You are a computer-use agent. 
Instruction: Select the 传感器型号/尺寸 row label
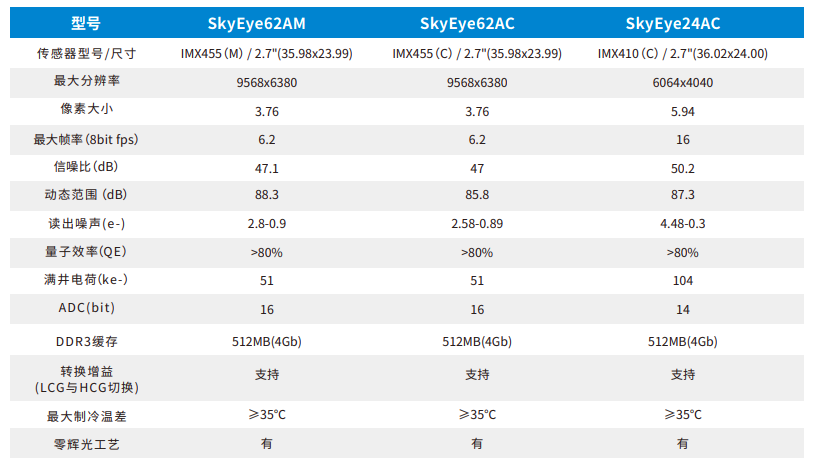click(87, 53)
